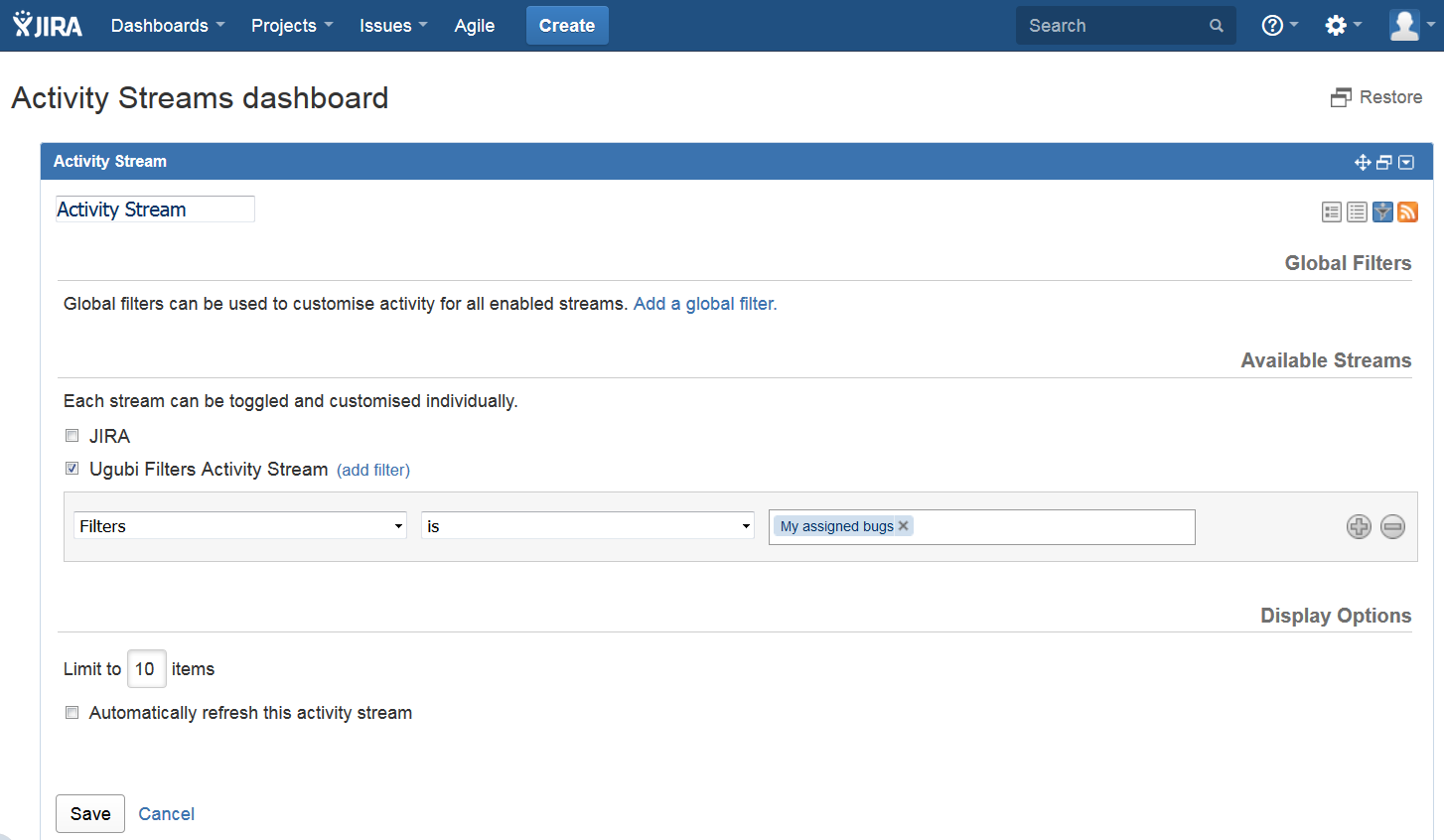Disable the Ugubi Filters Activity Stream
The height and width of the screenshot is (840, 1444).
[x=71, y=468]
